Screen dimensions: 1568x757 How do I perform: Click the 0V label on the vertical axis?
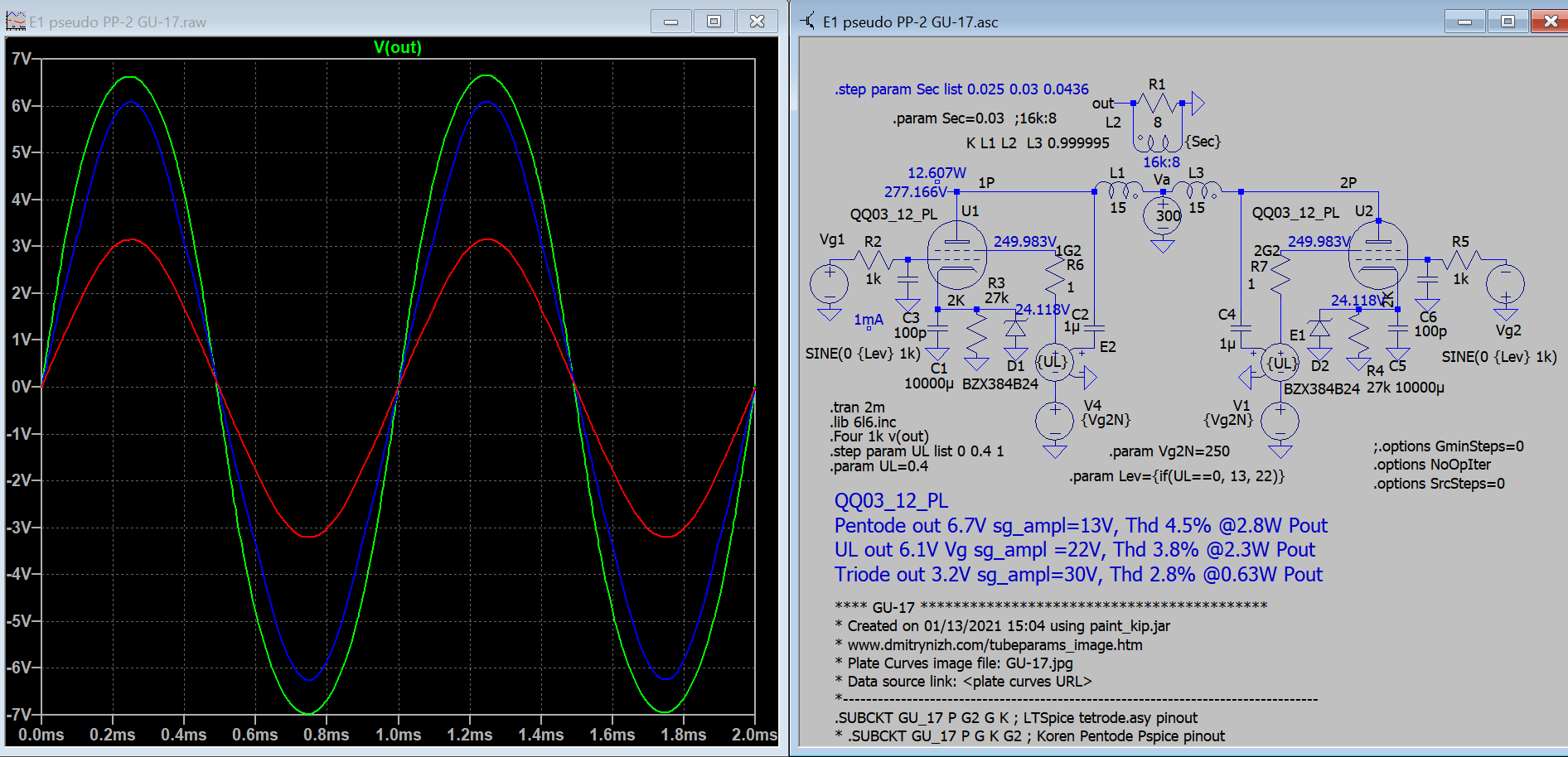(22, 387)
